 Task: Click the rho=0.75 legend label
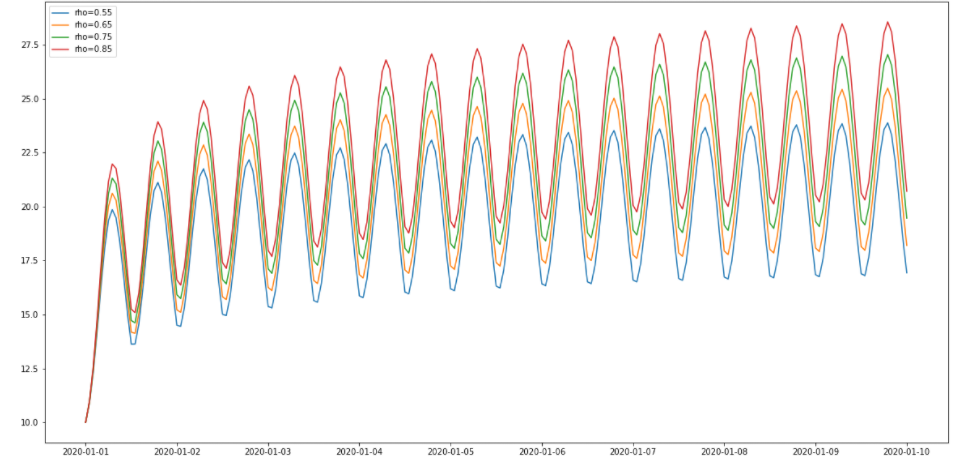tap(95, 36)
